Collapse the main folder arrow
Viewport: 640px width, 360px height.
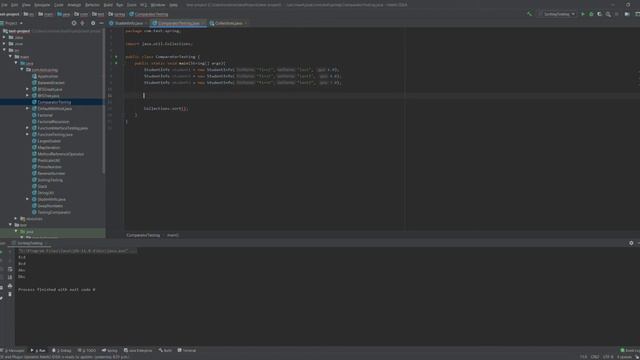tap(10, 57)
